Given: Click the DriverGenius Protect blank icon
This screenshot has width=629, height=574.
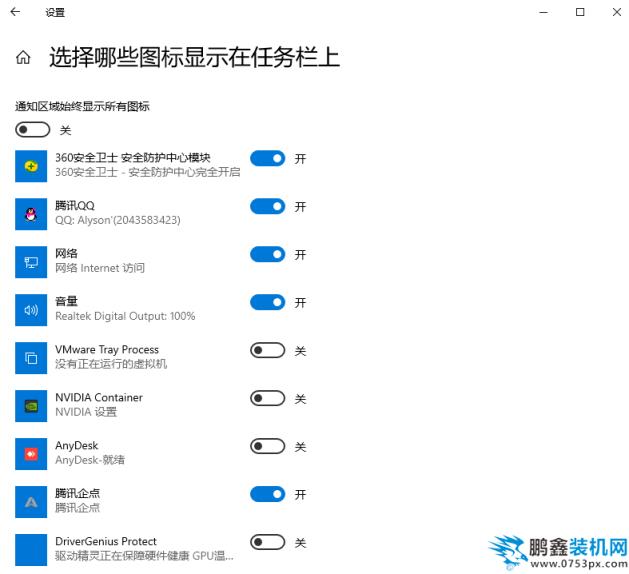Looking at the screenshot, I should click(x=31, y=550).
